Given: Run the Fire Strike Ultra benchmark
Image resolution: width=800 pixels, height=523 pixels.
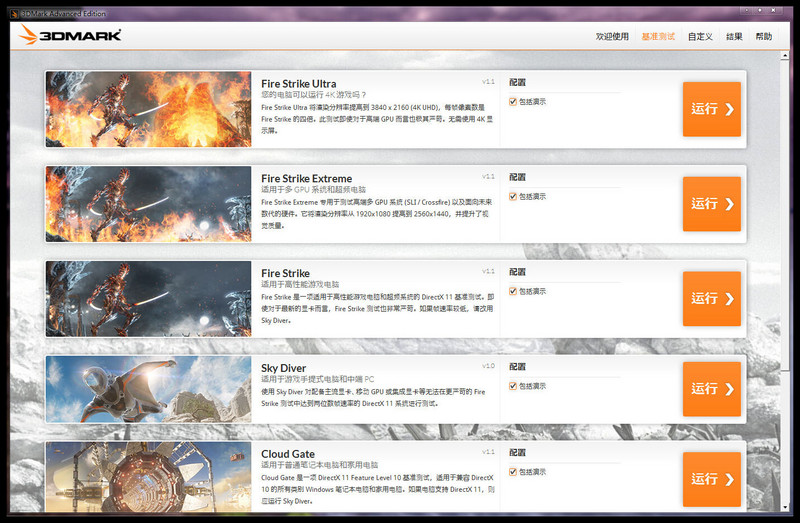Looking at the screenshot, I should [712, 109].
